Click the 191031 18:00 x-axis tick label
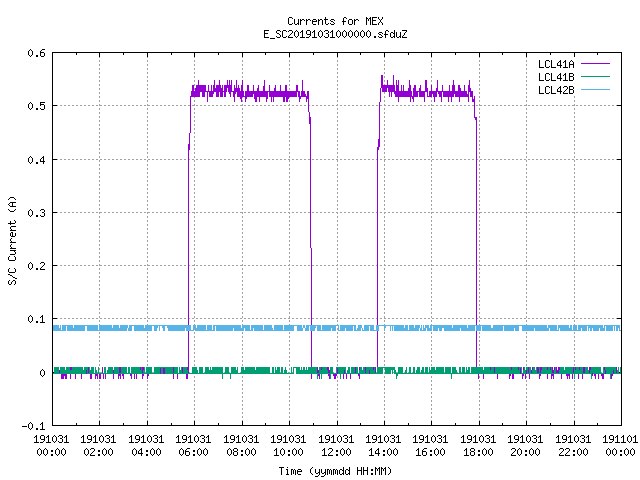640x480 pixels. click(478, 446)
